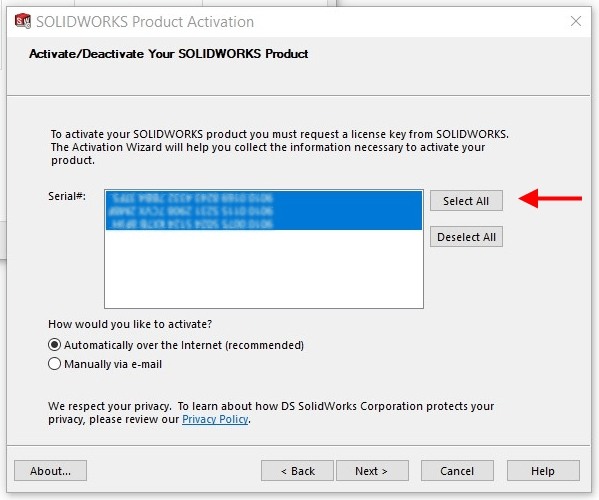Proceed with the Next > button
The image size is (599, 500).
click(x=372, y=471)
